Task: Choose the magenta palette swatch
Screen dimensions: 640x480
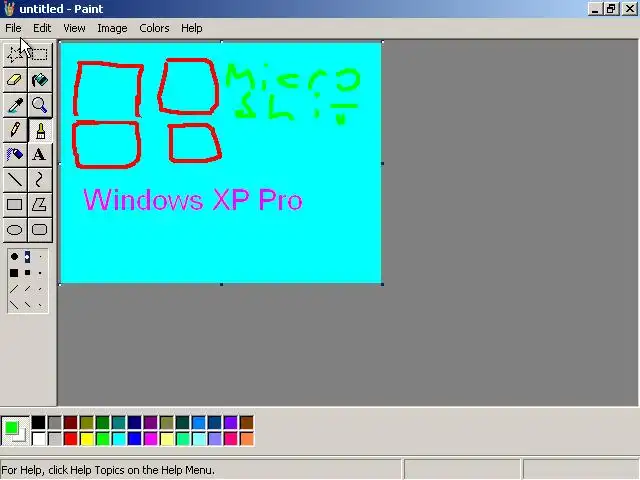Action: tap(151, 439)
